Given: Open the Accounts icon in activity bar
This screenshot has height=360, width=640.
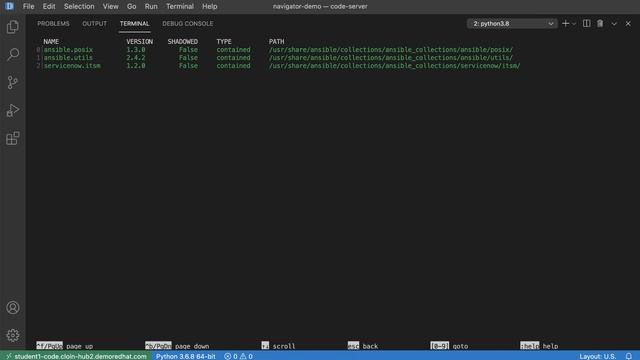Looking at the screenshot, I should pos(13,307).
